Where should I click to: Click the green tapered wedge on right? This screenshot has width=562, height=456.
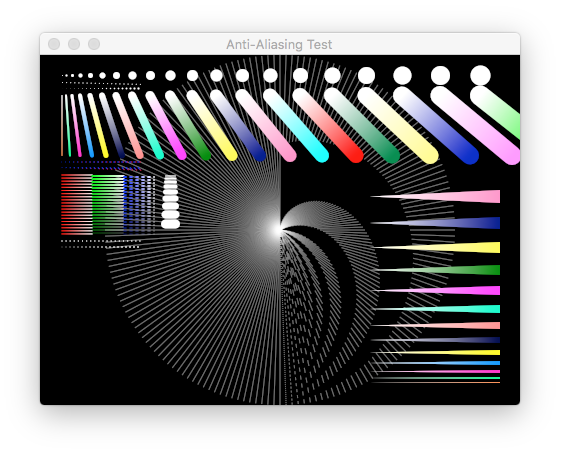pyautogui.click(x=437, y=270)
